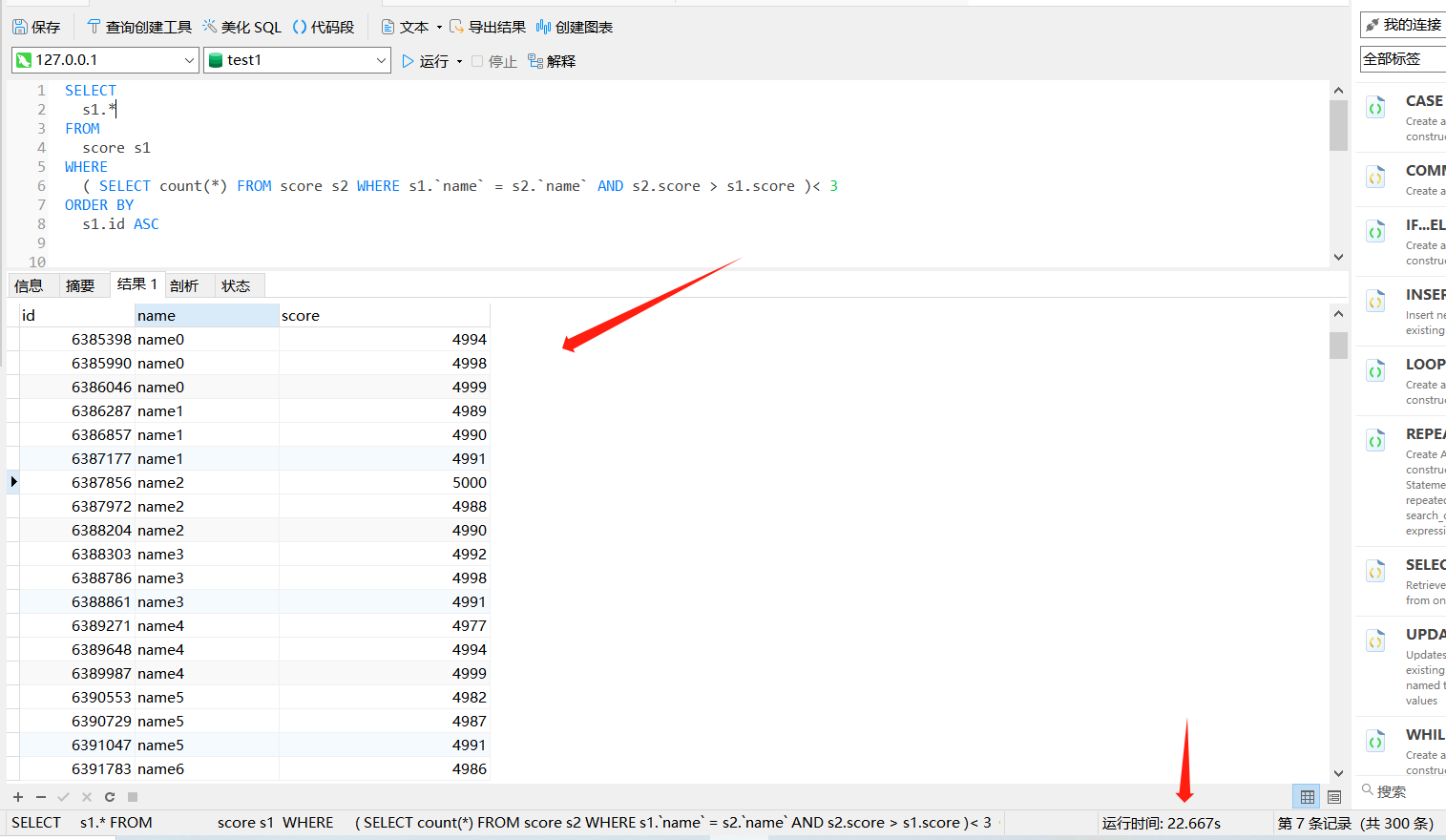The image size is (1446, 840).
Task: Click score cell 5000
Action: point(384,482)
